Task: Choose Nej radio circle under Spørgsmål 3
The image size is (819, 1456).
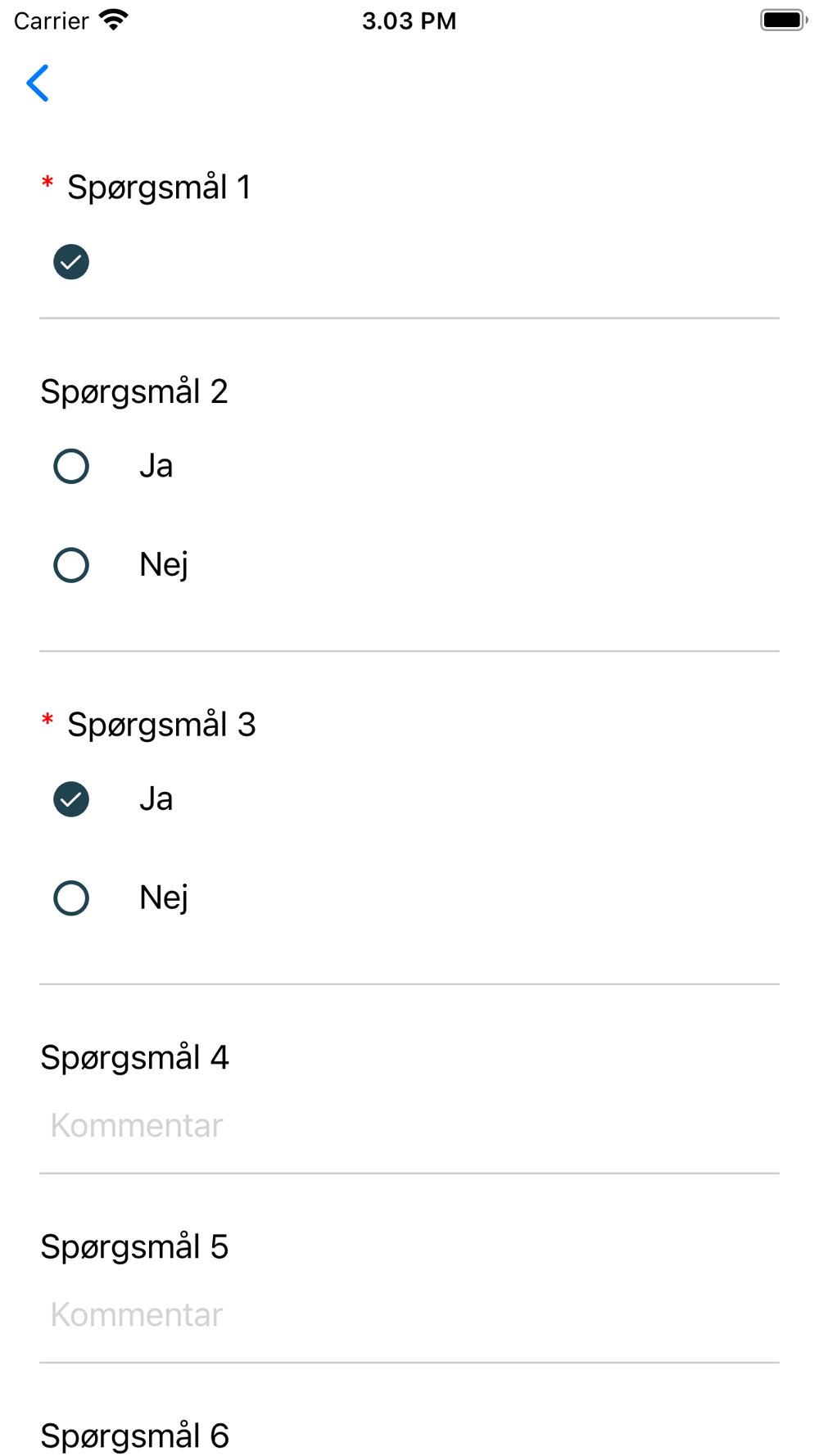Action: coord(71,898)
